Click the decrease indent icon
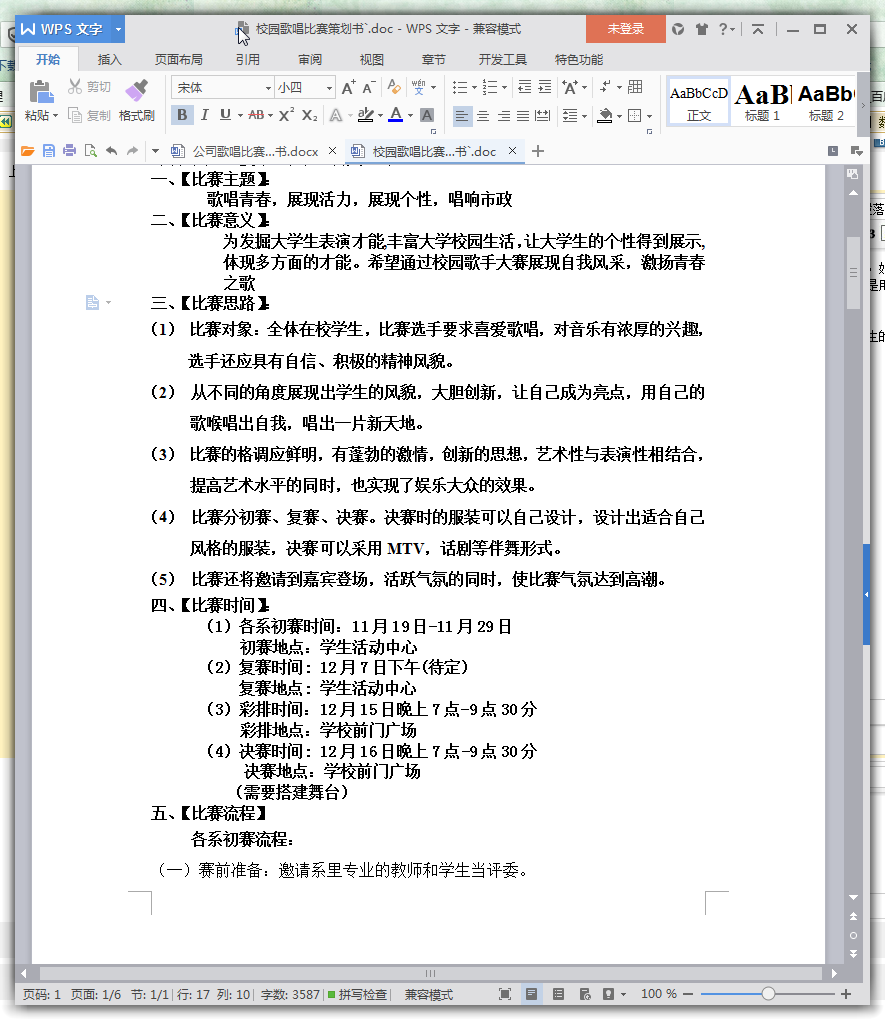The width and height of the screenshot is (885, 1020). [524, 87]
